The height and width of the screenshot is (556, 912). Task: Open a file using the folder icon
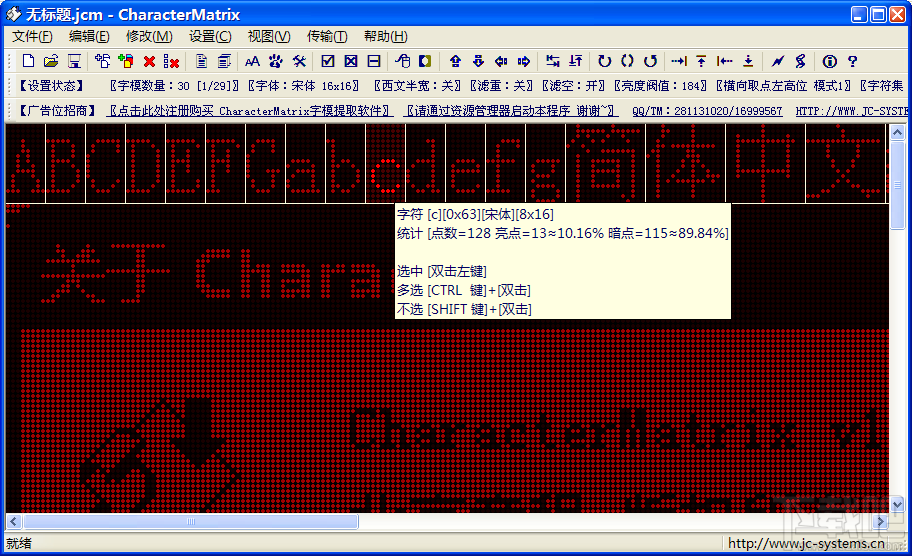(x=51, y=61)
